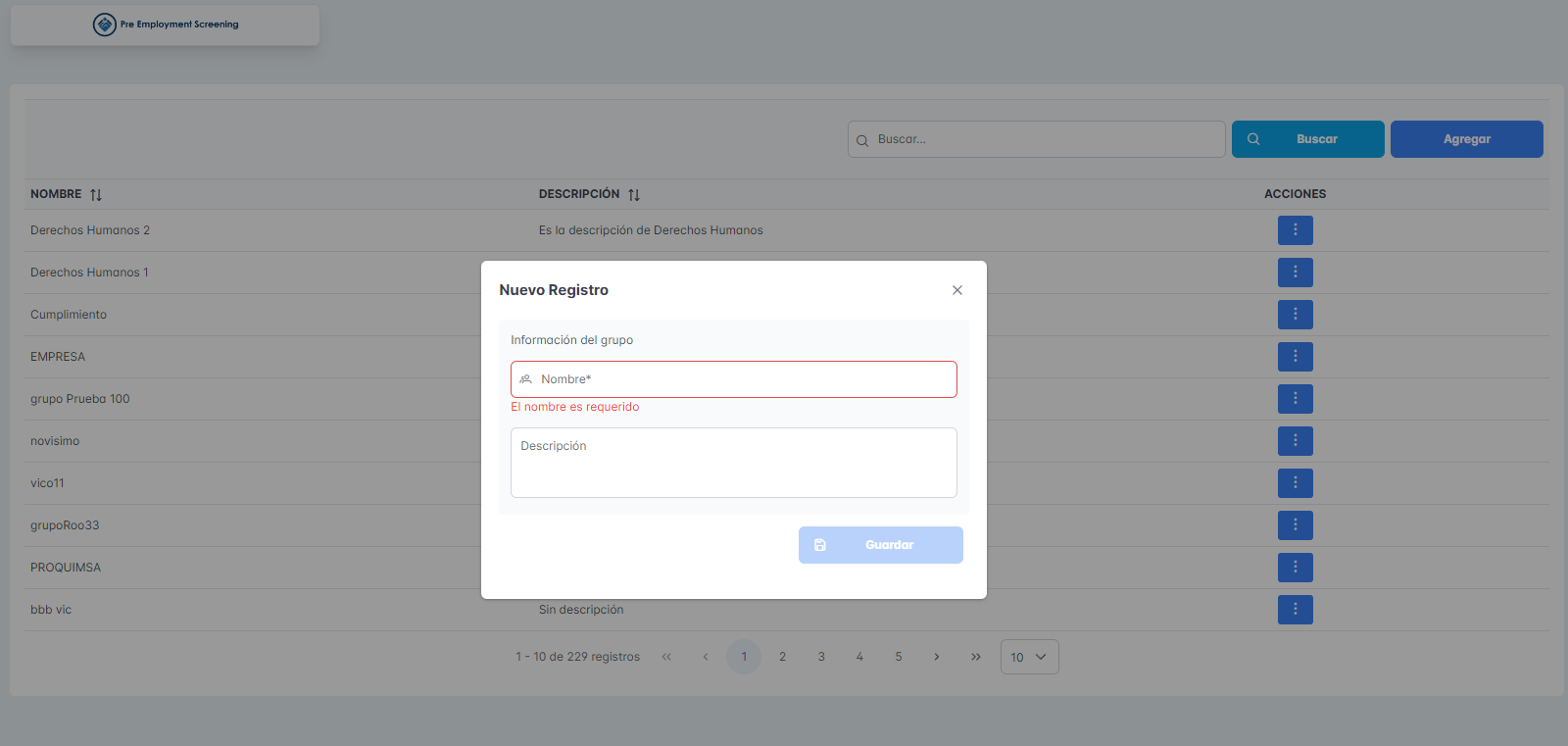Go to page 3 of results
This screenshot has height=746, width=1568.
(821, 657)
